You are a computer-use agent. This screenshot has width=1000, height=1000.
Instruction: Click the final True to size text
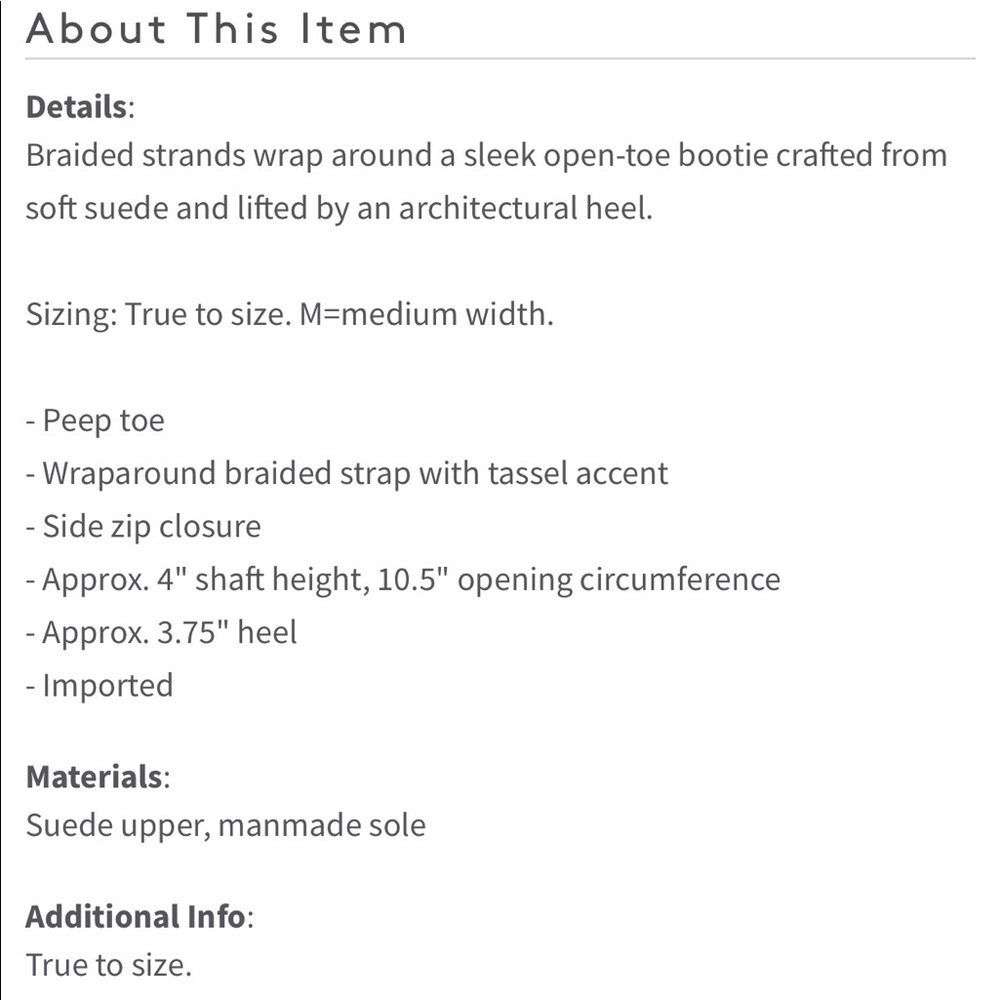(x=108, y=965)
